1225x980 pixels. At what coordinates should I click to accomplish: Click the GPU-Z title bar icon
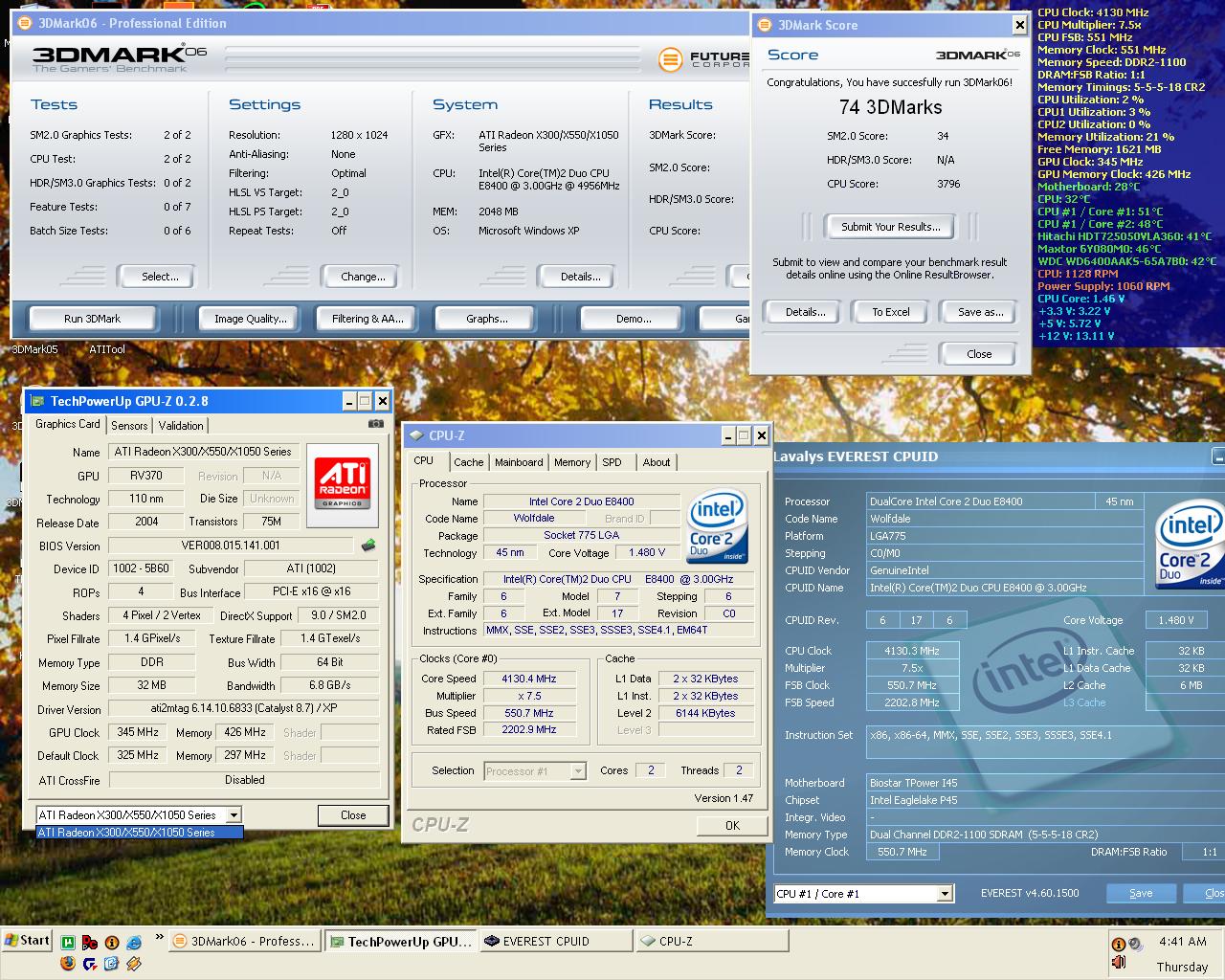tap(38, 401)
